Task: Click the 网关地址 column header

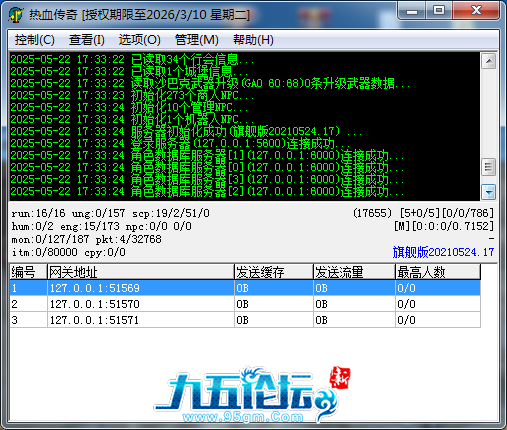Action: (x=141, y=272)
